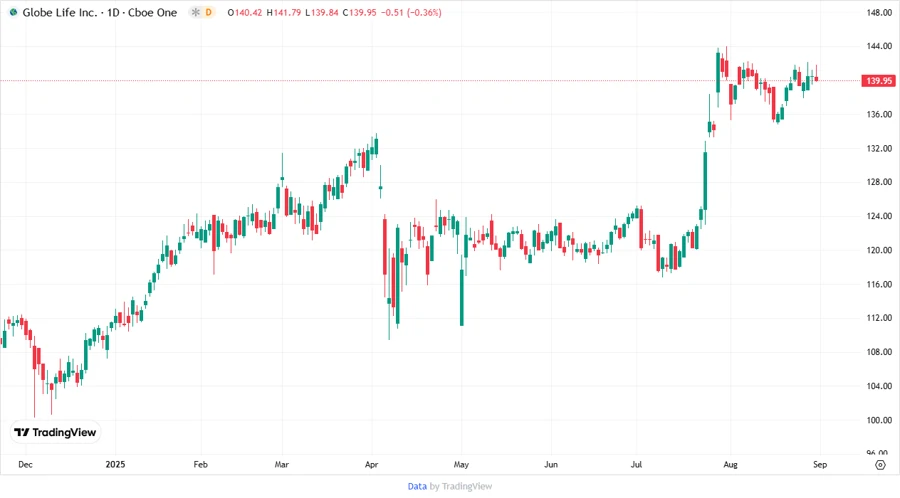Click the 148.00 price axis label

click(x=879, y=12)
